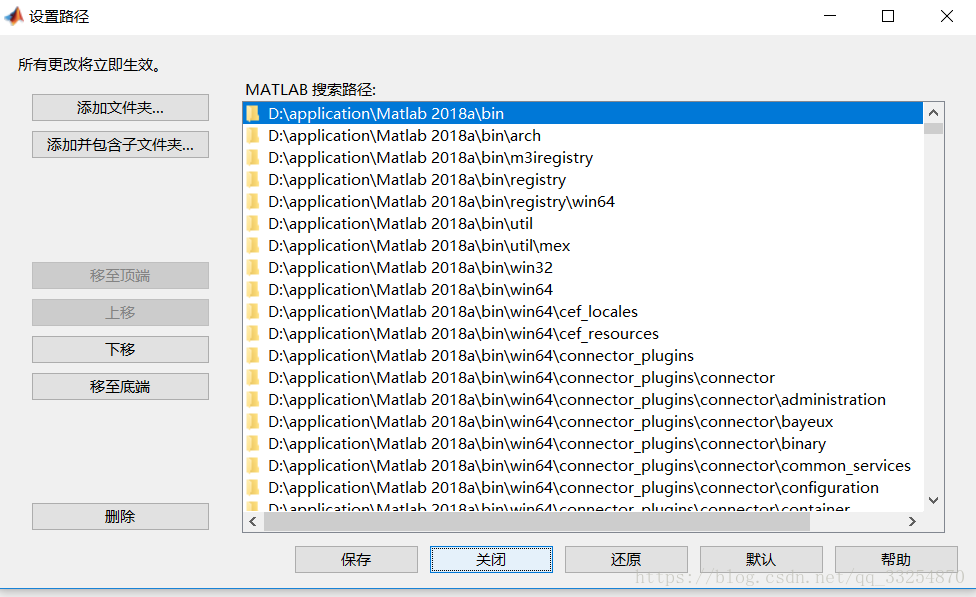Click the folder icon beside connector\administration
This screenshot has width=976, height=597.
253,400
